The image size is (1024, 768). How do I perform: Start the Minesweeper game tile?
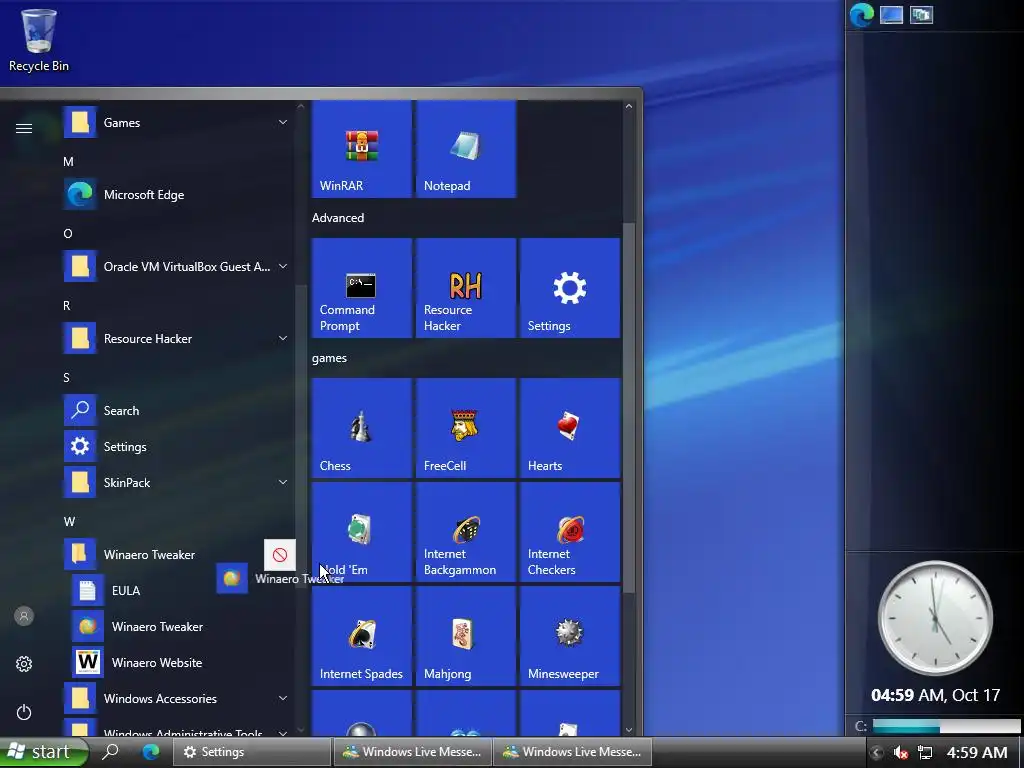(569, 636)
